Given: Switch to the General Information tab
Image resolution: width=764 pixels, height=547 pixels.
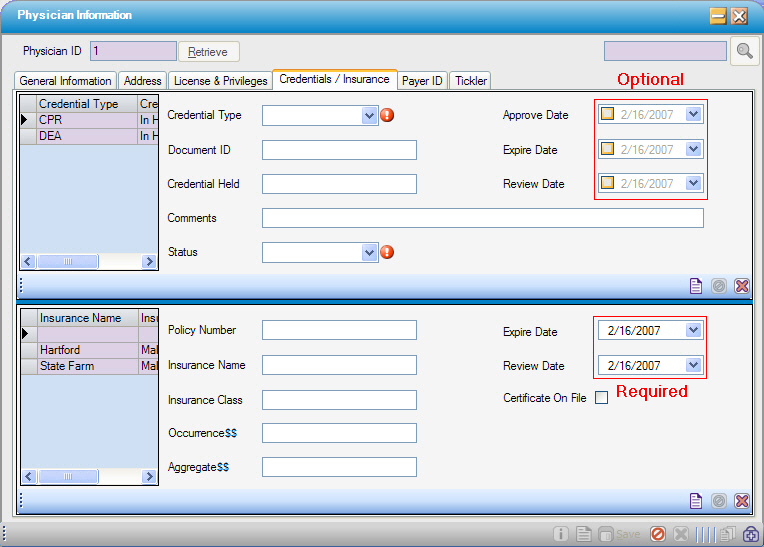Looking at the screenshot, I should [x=66, y=81].
